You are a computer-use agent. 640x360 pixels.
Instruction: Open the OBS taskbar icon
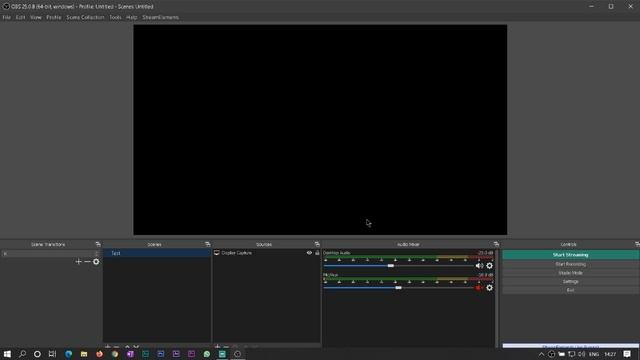(237, 354)
